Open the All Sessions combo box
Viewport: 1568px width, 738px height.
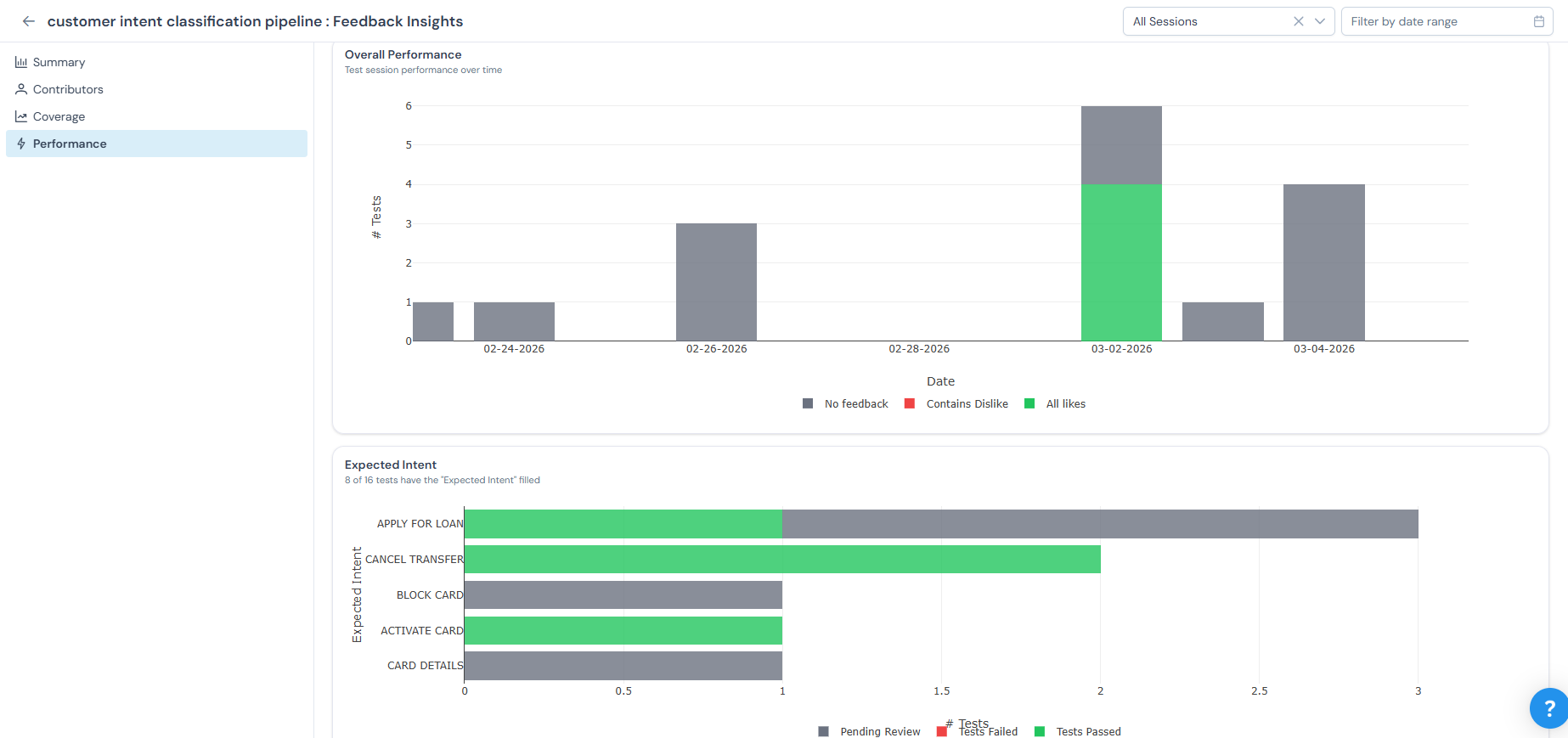(1206, 21)
